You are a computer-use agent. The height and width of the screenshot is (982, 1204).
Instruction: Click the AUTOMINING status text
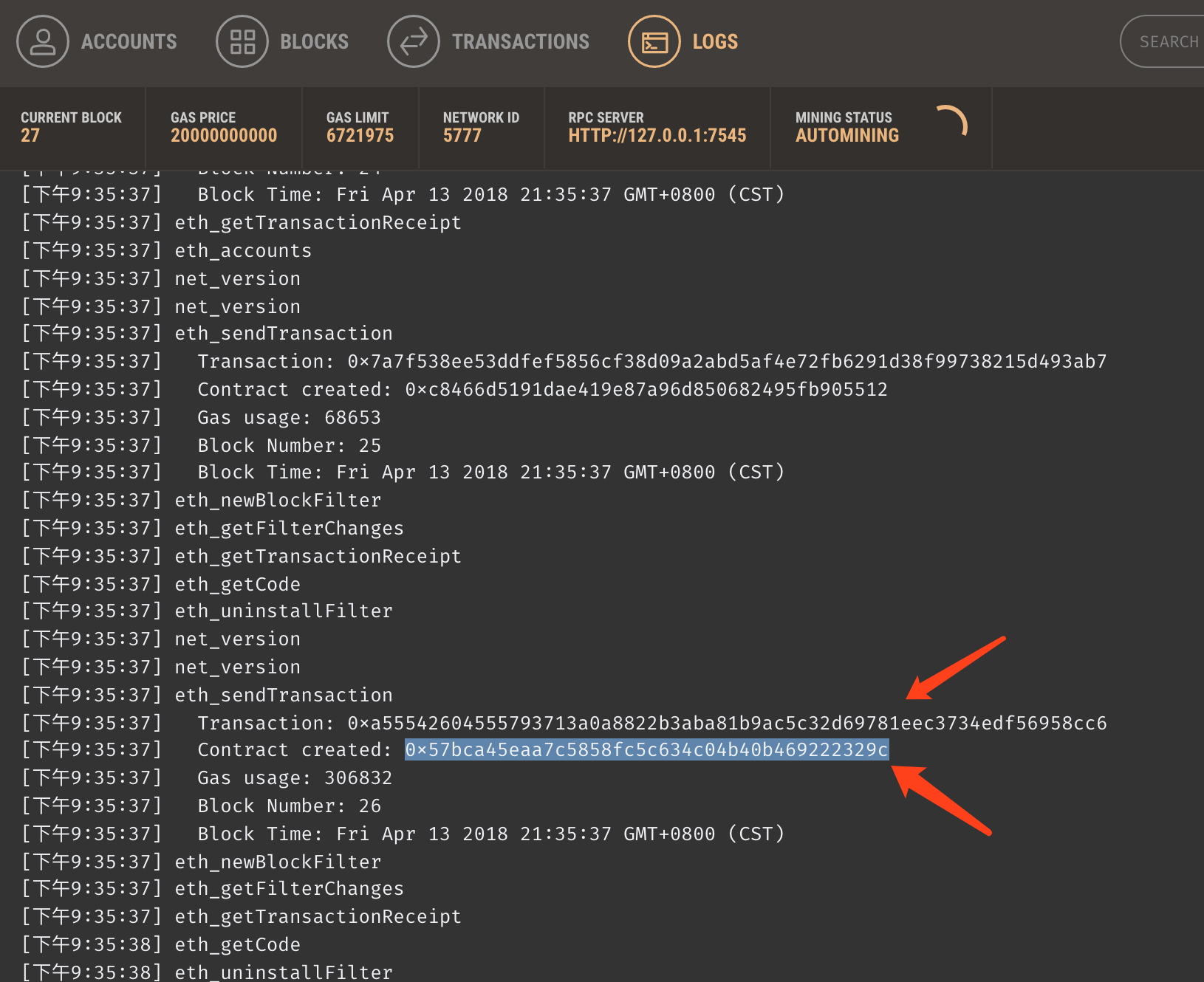tap(847, 136)
